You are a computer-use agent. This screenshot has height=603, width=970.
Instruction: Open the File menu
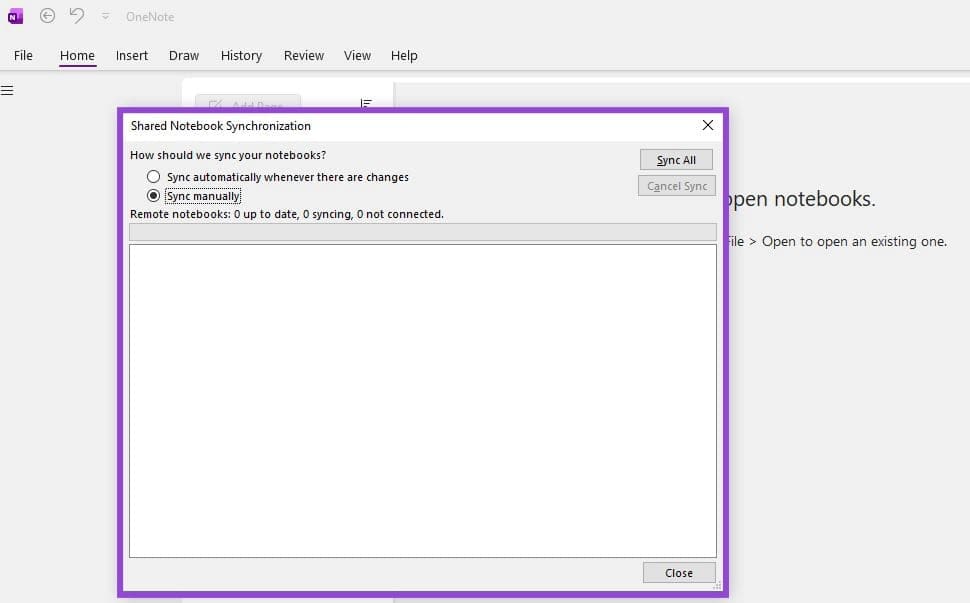point(22,55)
